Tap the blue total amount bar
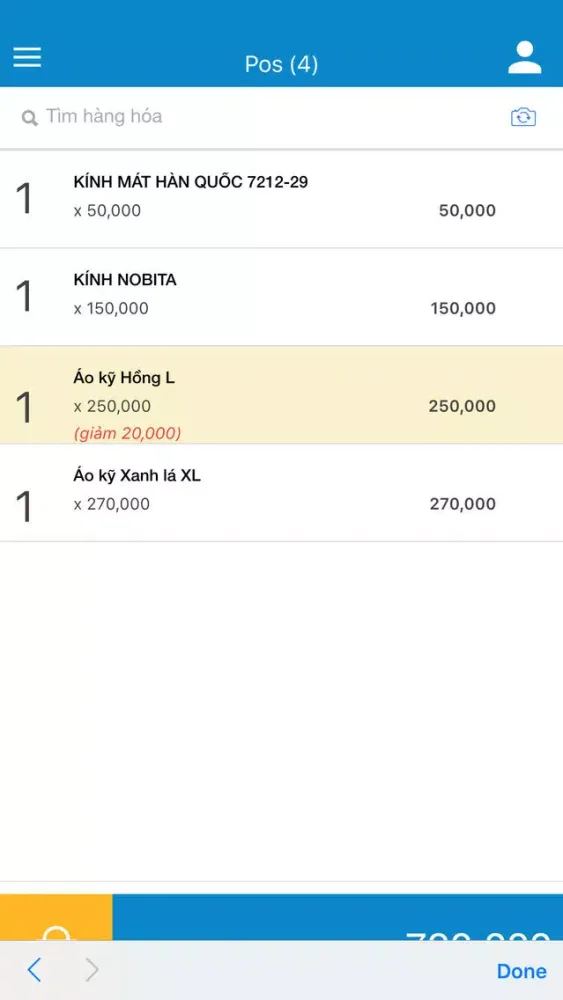The width and height of the screenshot is (563, 1000). [x=338, y=917]
